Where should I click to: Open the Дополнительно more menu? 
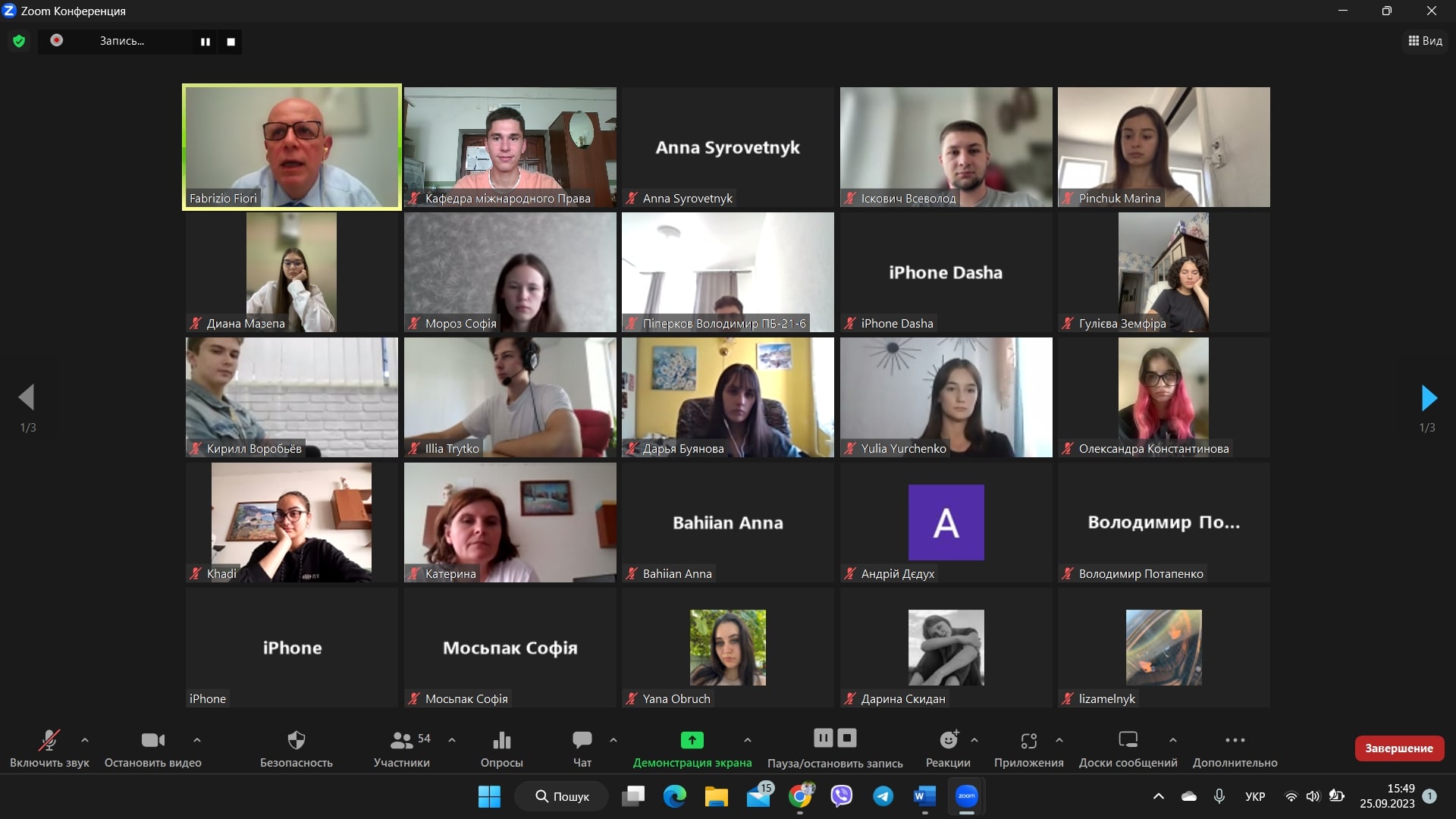coord(1235,748)
